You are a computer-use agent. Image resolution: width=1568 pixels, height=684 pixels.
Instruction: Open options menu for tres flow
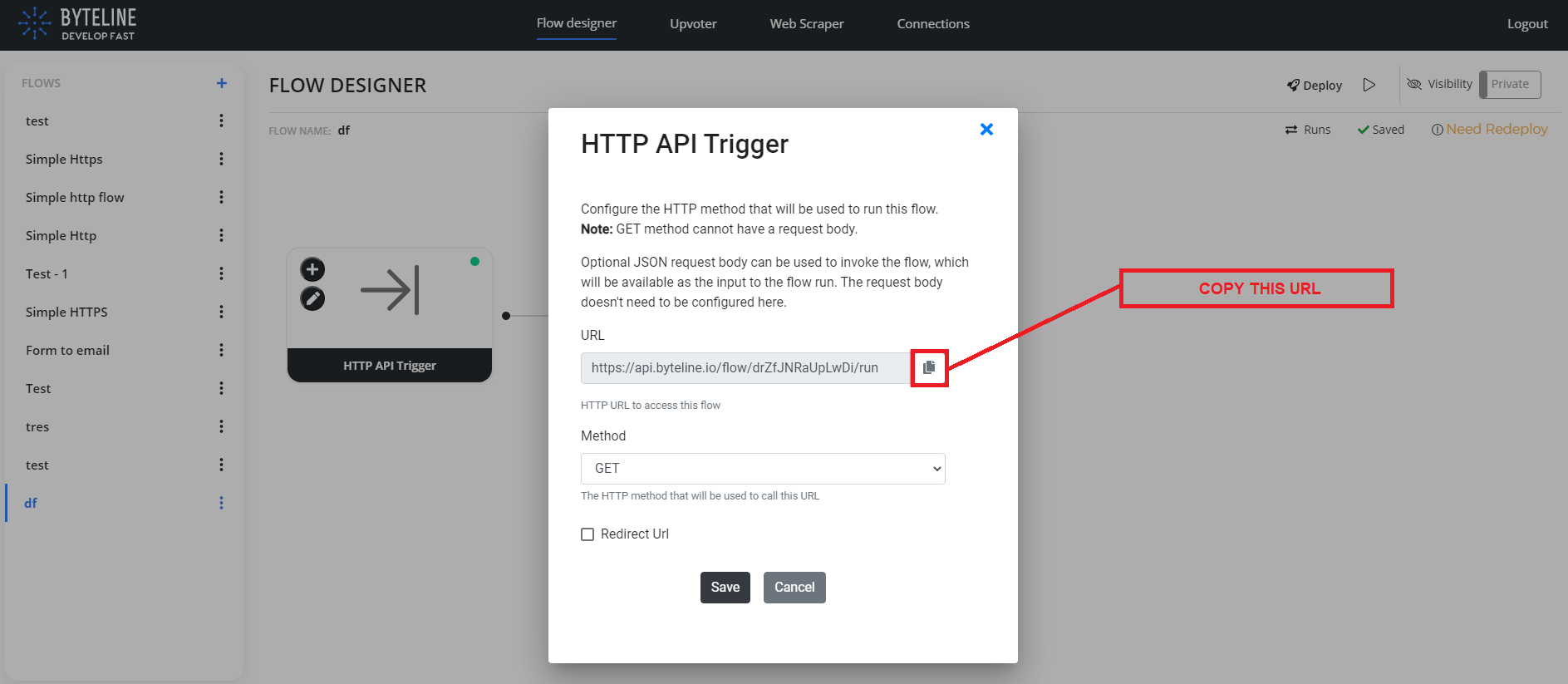coord(221,426)
